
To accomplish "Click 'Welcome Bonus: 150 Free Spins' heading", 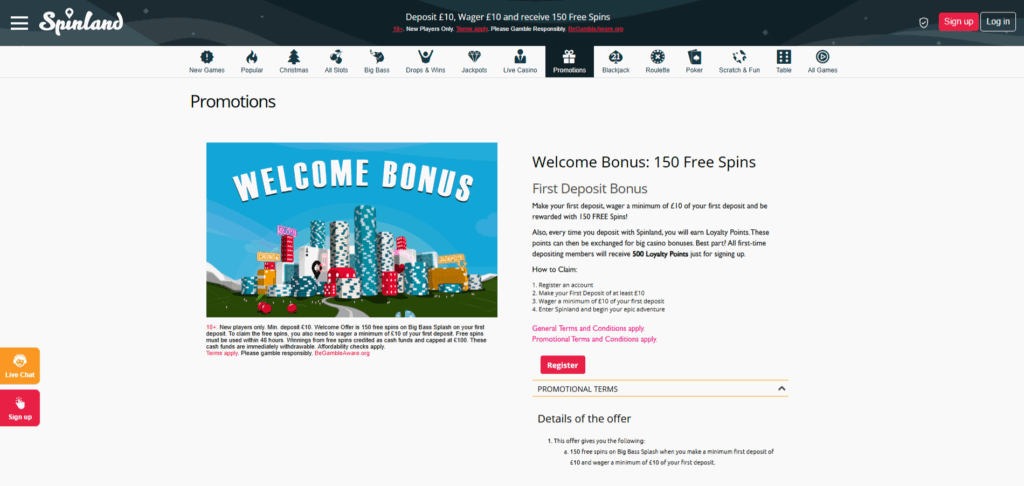I will 644,162.
